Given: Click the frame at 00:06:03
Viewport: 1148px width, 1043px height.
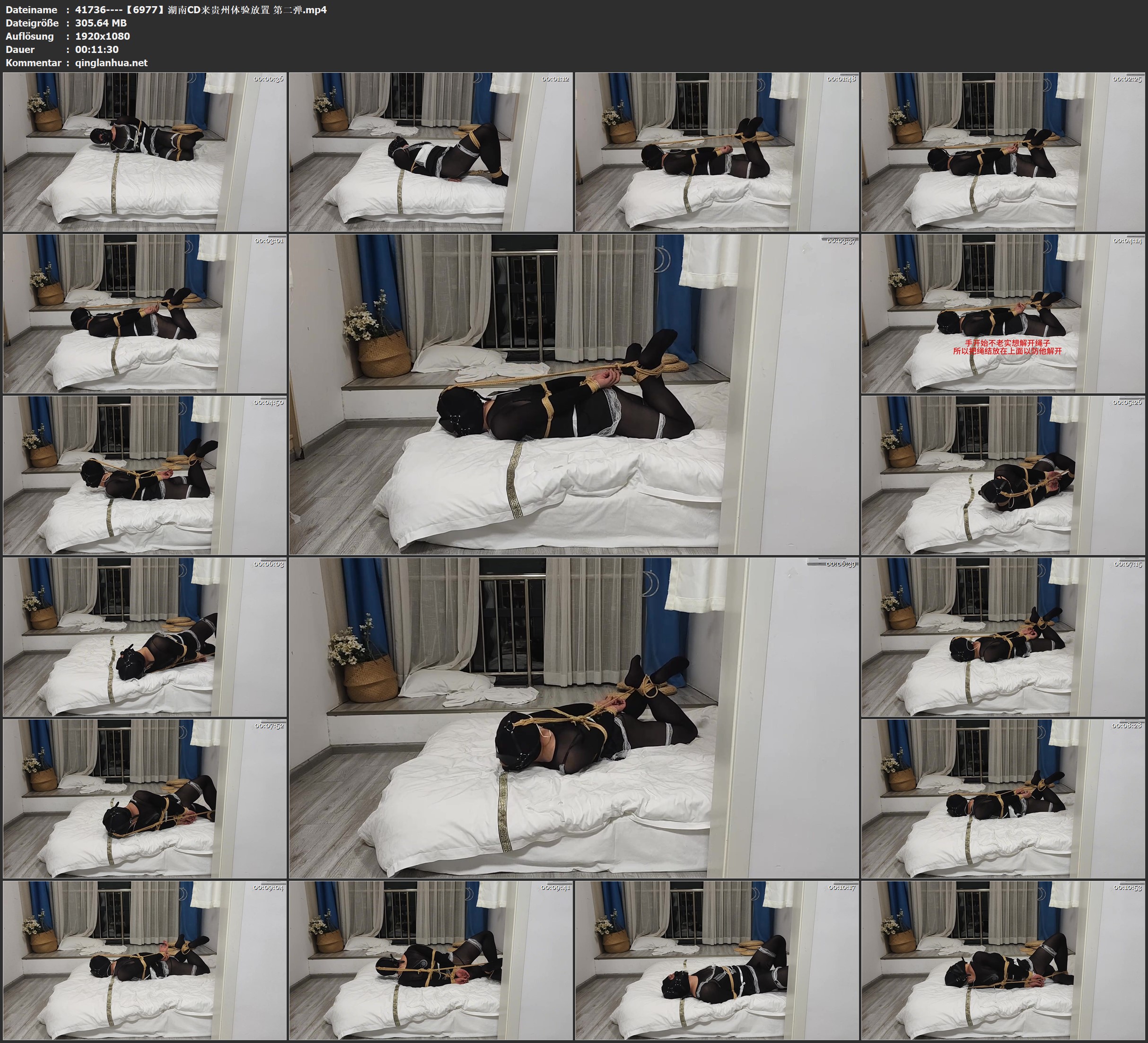Looking at the screenshot, I should [145, 636].
